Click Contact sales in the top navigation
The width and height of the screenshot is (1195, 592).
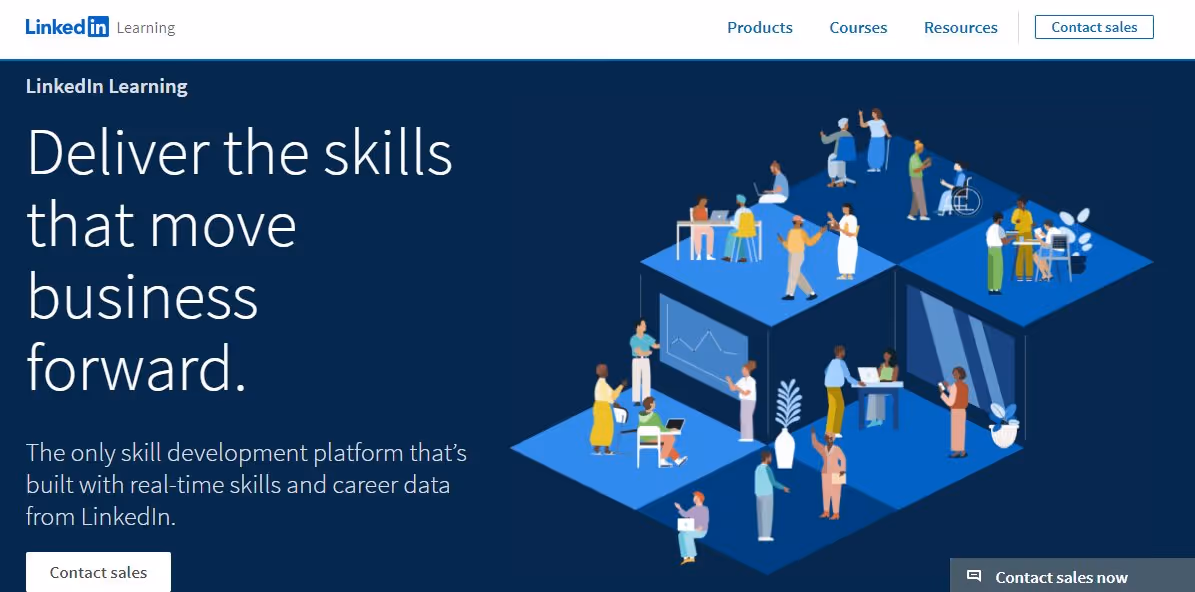pos(1093,27)
